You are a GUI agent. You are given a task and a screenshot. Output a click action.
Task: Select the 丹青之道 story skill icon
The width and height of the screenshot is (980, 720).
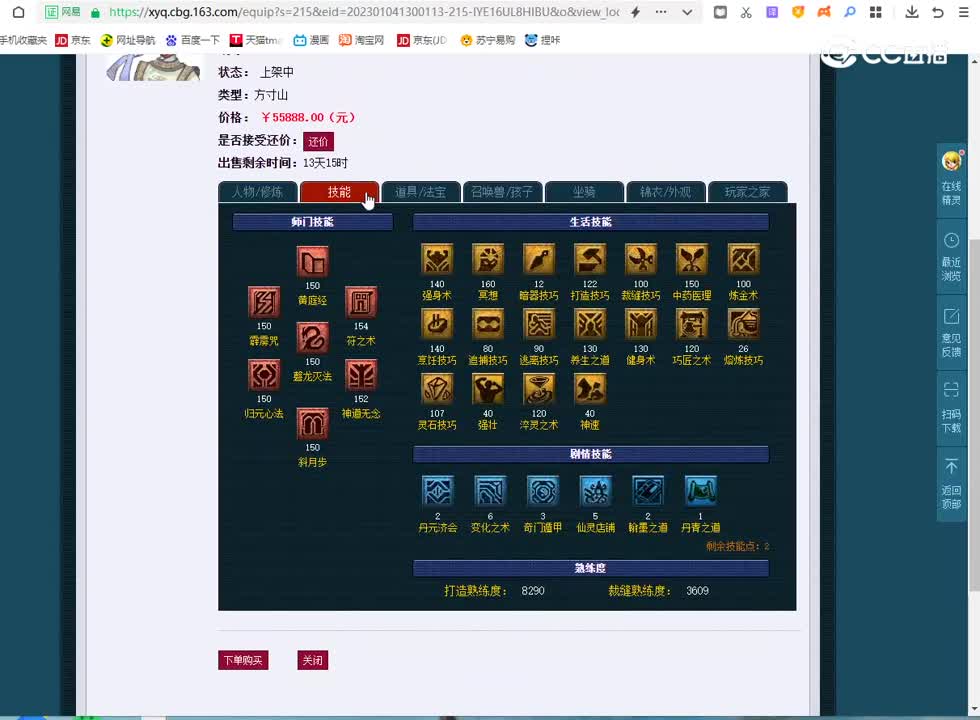(x=701, y=491)
